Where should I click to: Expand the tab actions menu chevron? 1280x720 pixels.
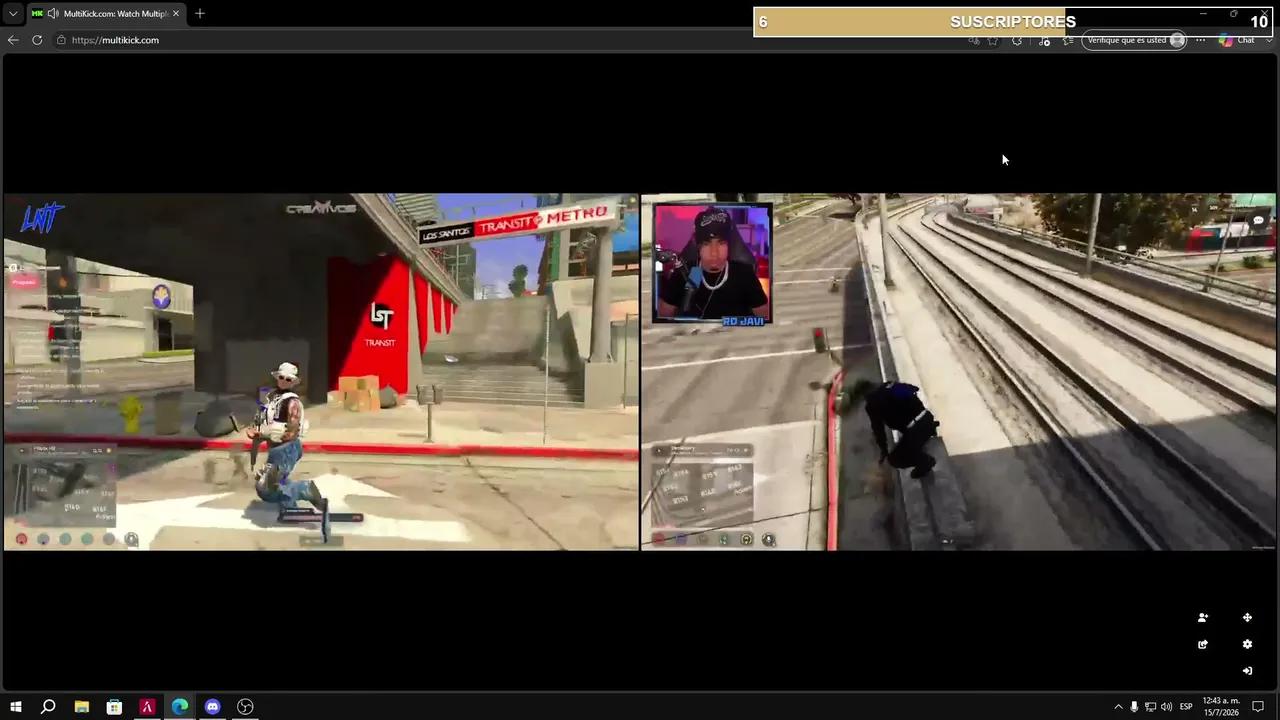(12, 14)
